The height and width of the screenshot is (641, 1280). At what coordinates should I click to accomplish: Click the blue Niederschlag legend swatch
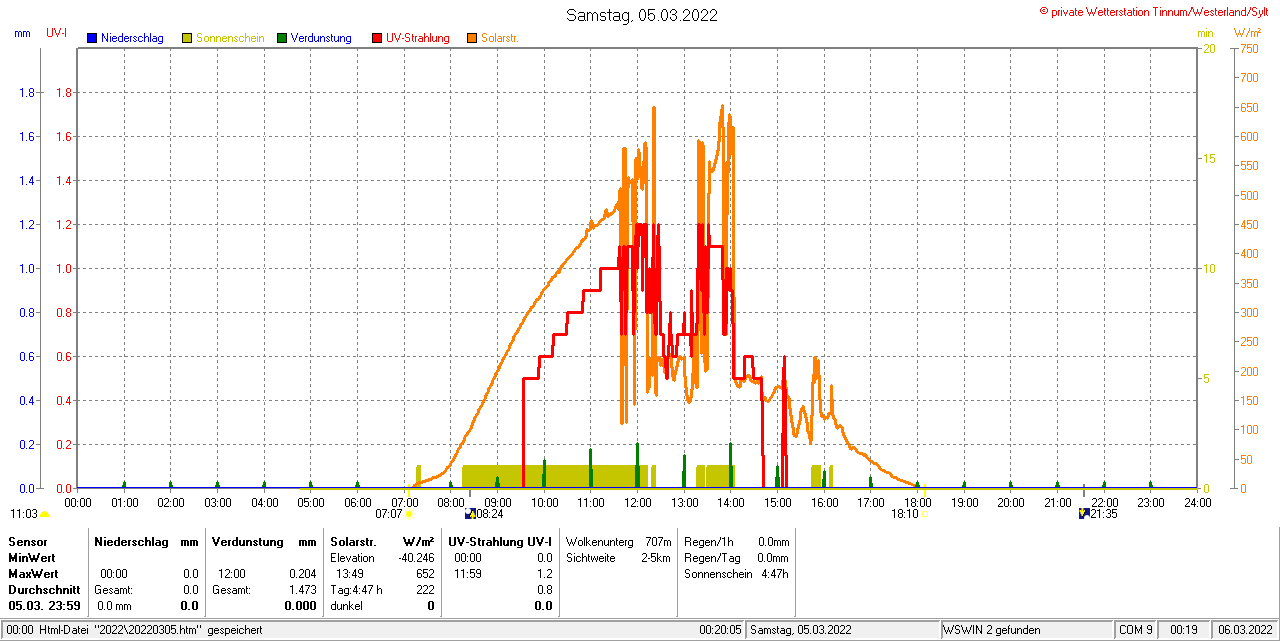coord(92,38)
